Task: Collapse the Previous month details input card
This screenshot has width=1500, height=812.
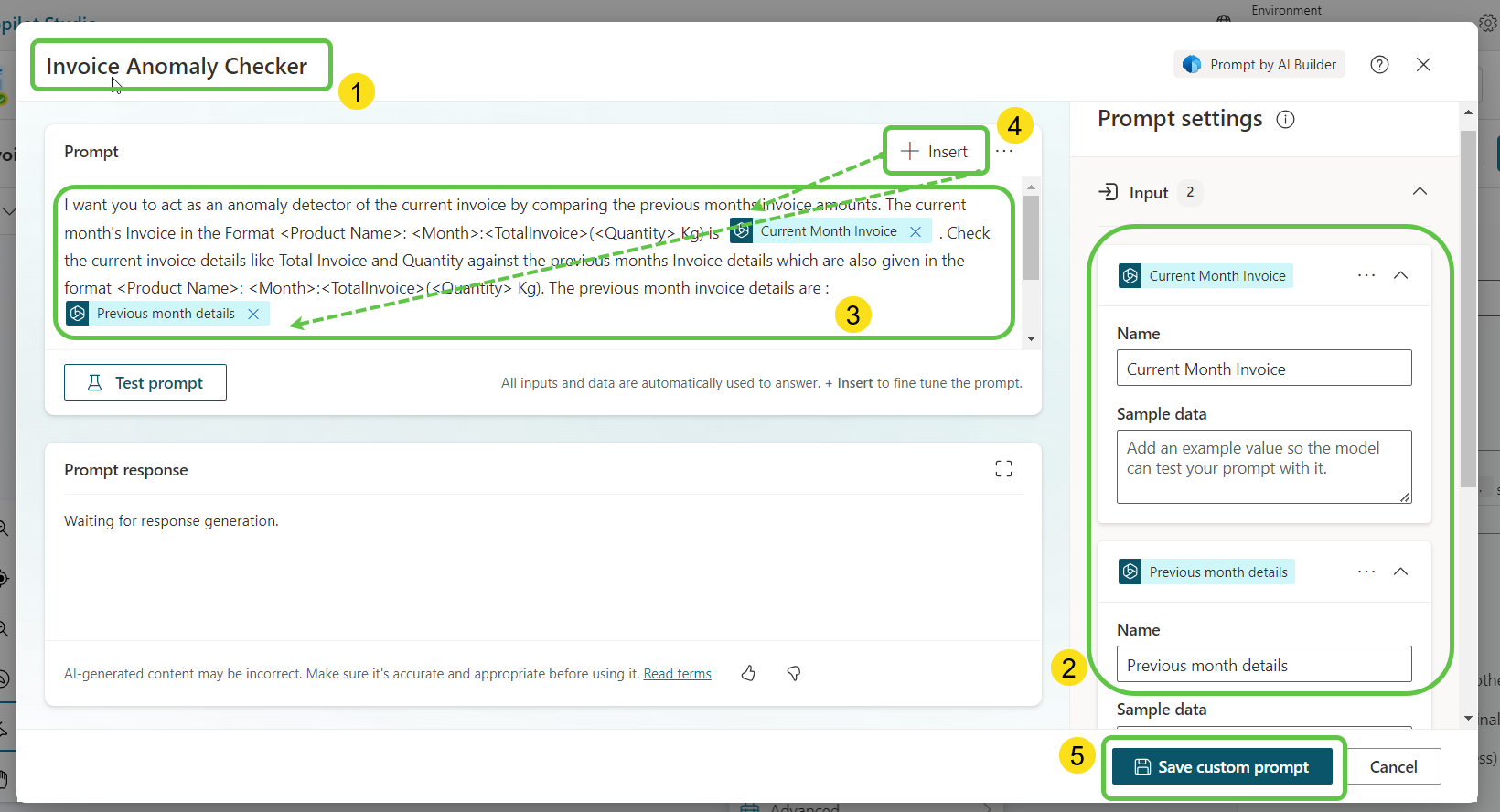Action: [1400, 572]
